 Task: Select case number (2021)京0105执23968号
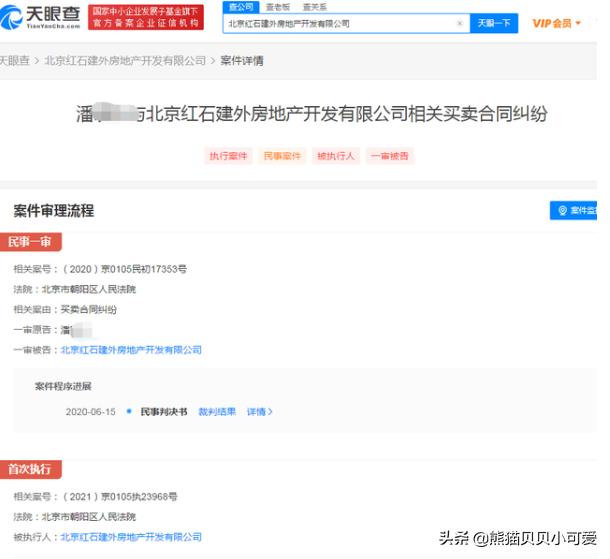coord(120,496)
